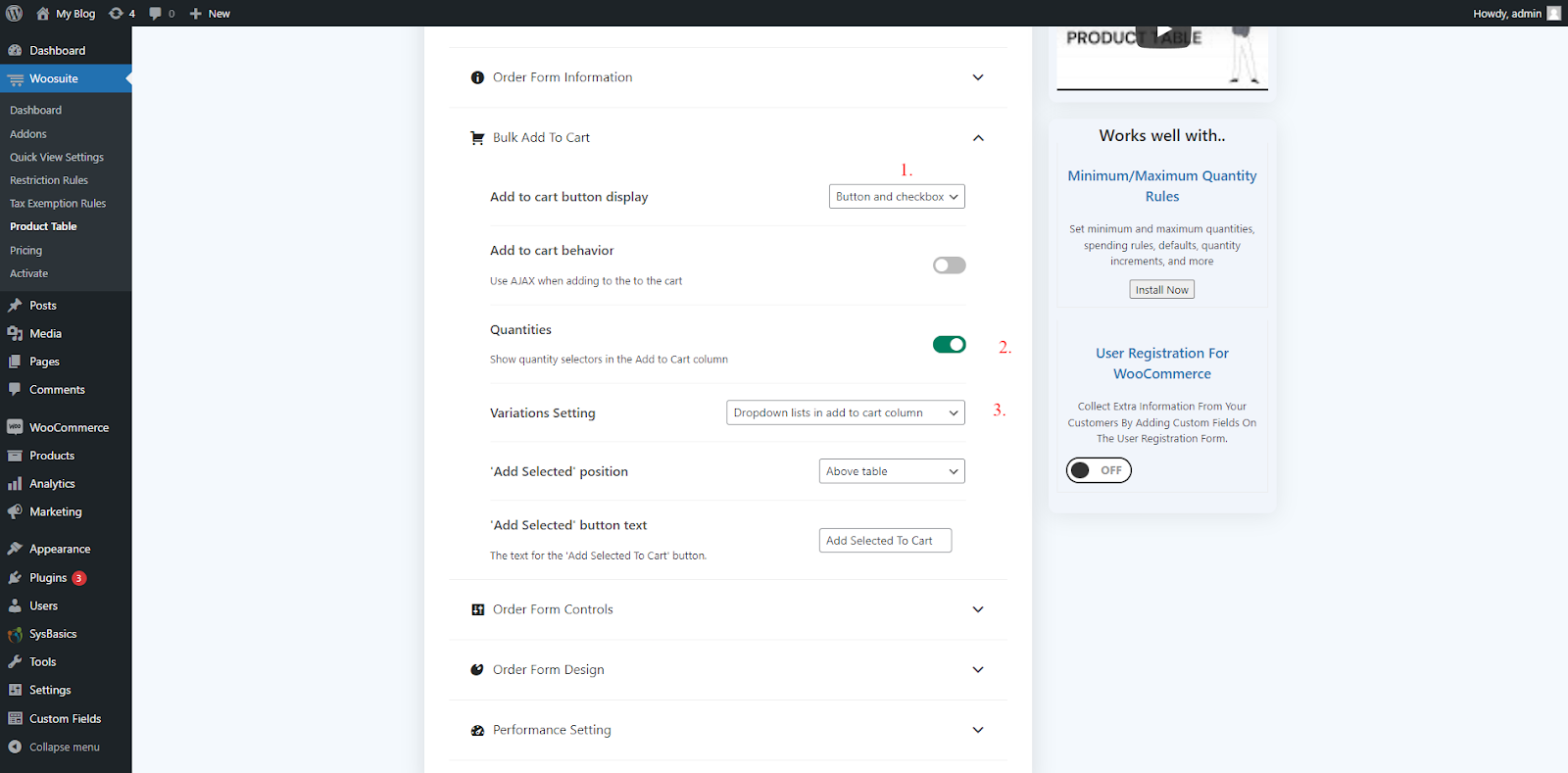
Task: Click the Dashboard gauge icon in sidebar
Action: [15, 51]
